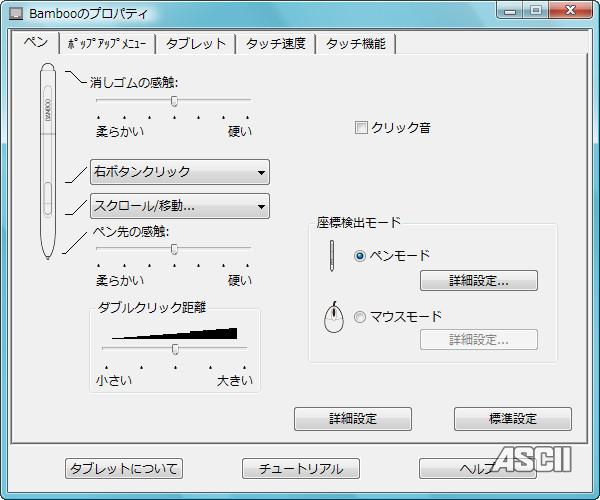Click the Bamboo window title bar icon
600x500 pixels.
click(x=16, y=14)
